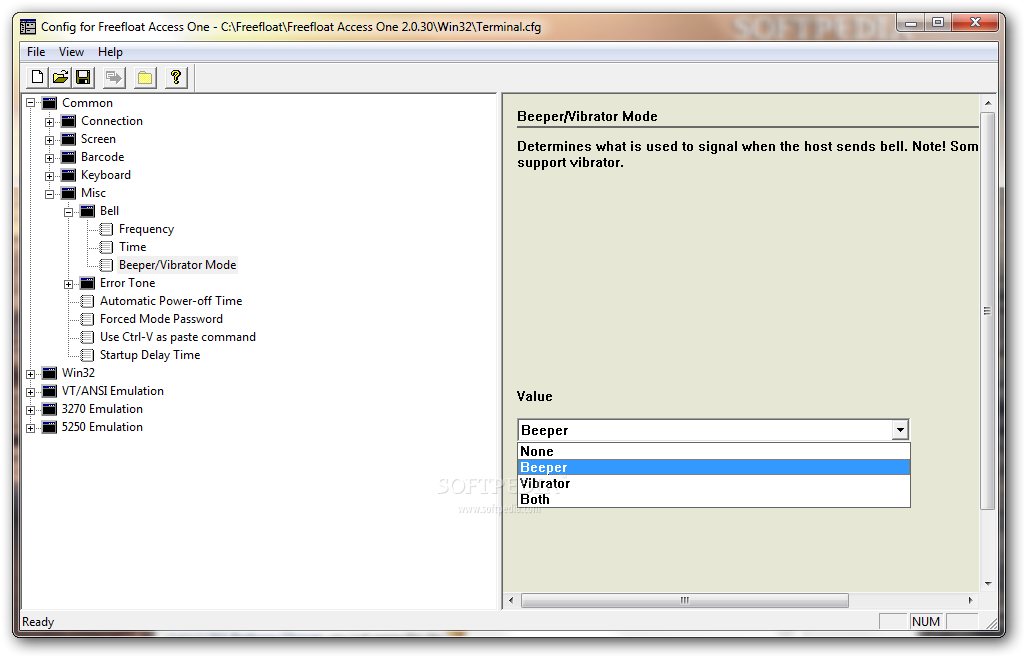Click the Save floppy disk icon
The image size is (1026, 658).
[x=83, y=78]
